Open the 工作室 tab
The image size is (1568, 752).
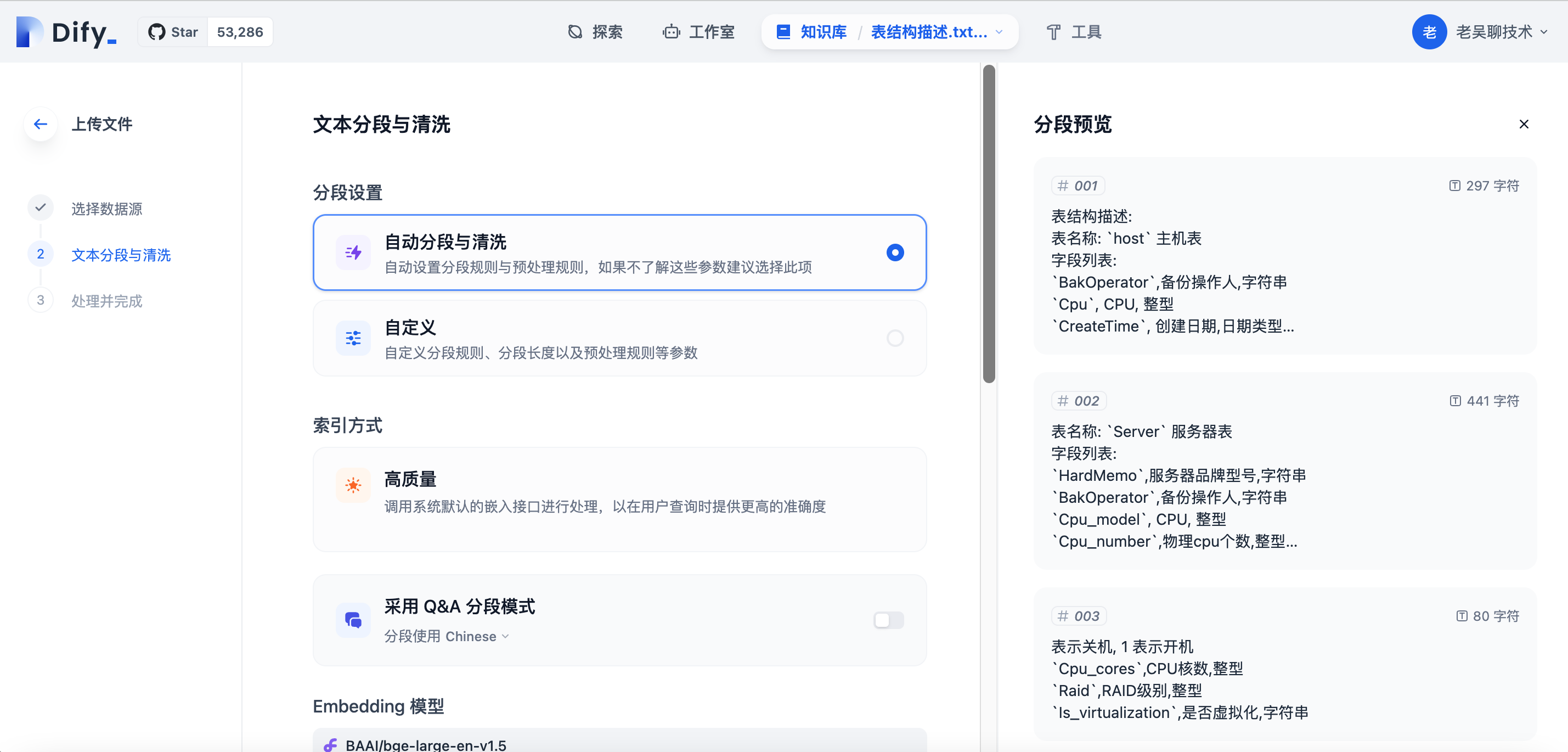699,32
